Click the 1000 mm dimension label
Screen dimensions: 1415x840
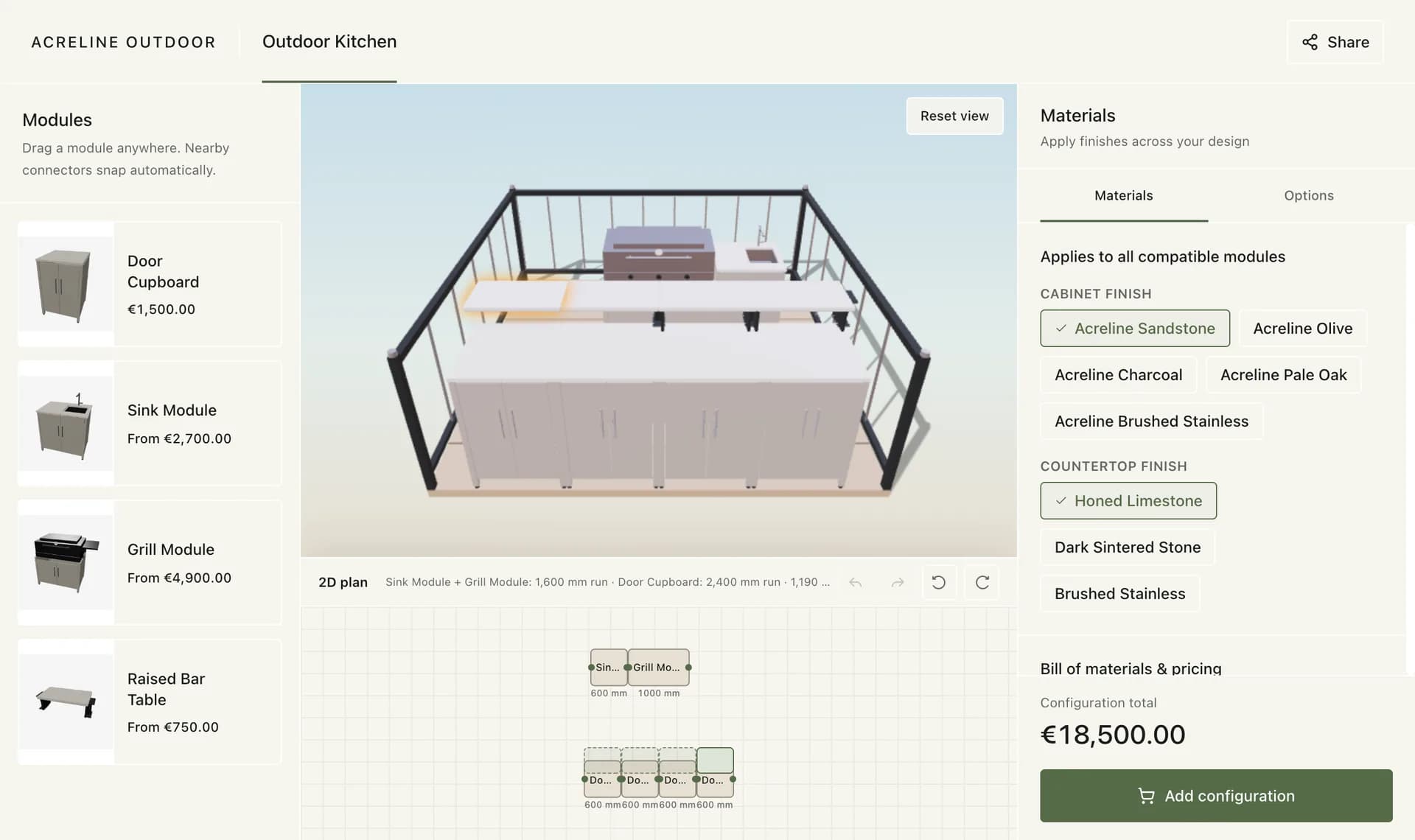pos(659,693)
